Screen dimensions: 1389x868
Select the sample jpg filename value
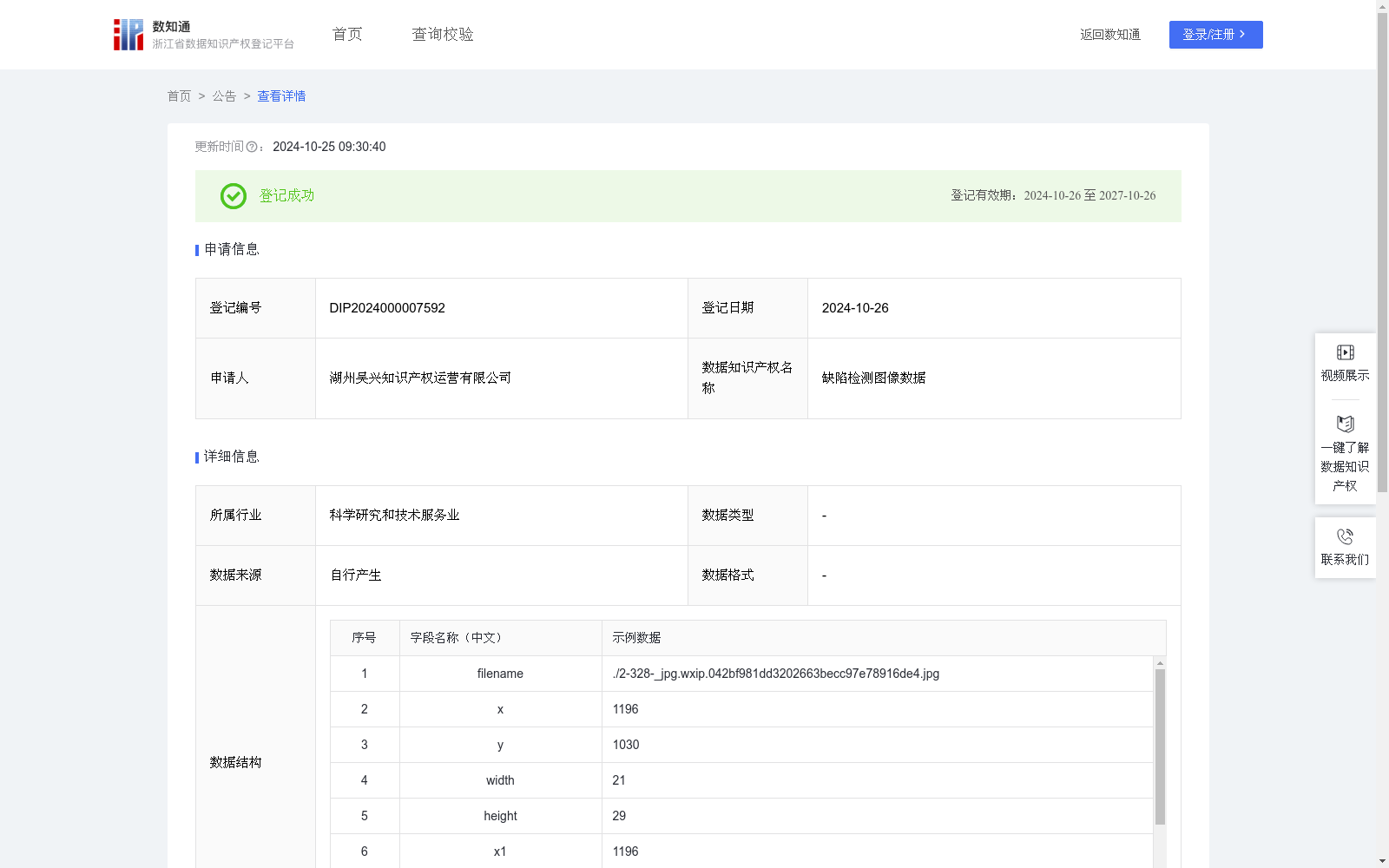776,674
